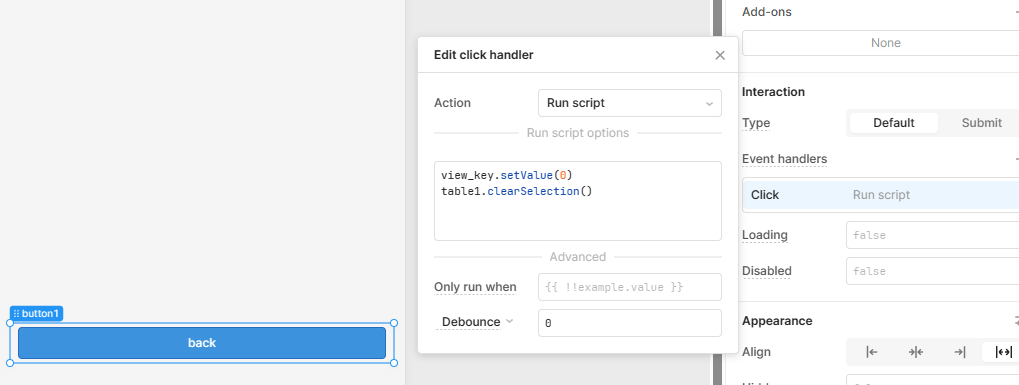Image resolution: width=1019 pixels, height=385 pixels.
Task: Click the Loading value field
Action: (x=933, y=235)
